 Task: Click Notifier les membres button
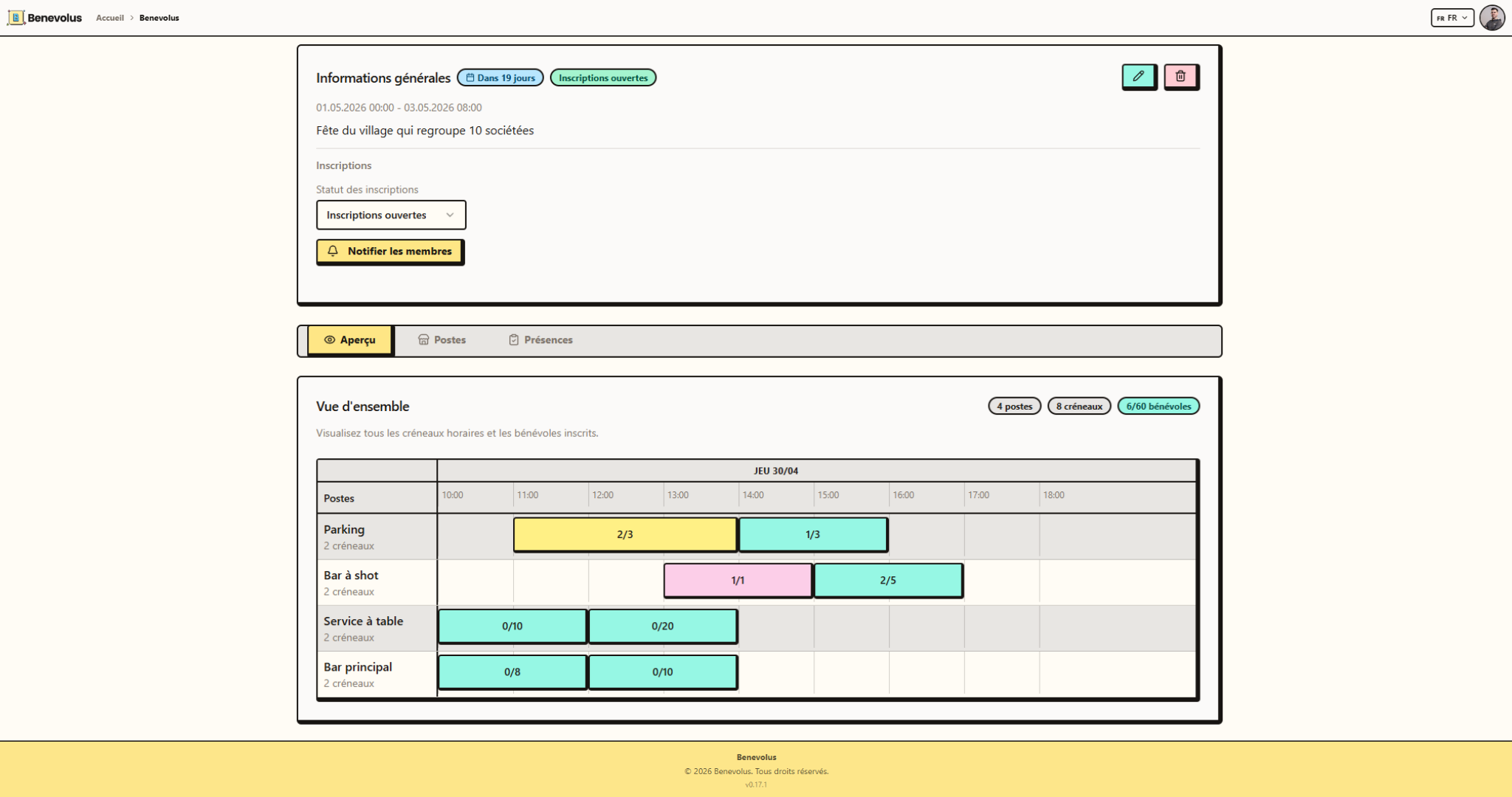click(x=390, y=251)
